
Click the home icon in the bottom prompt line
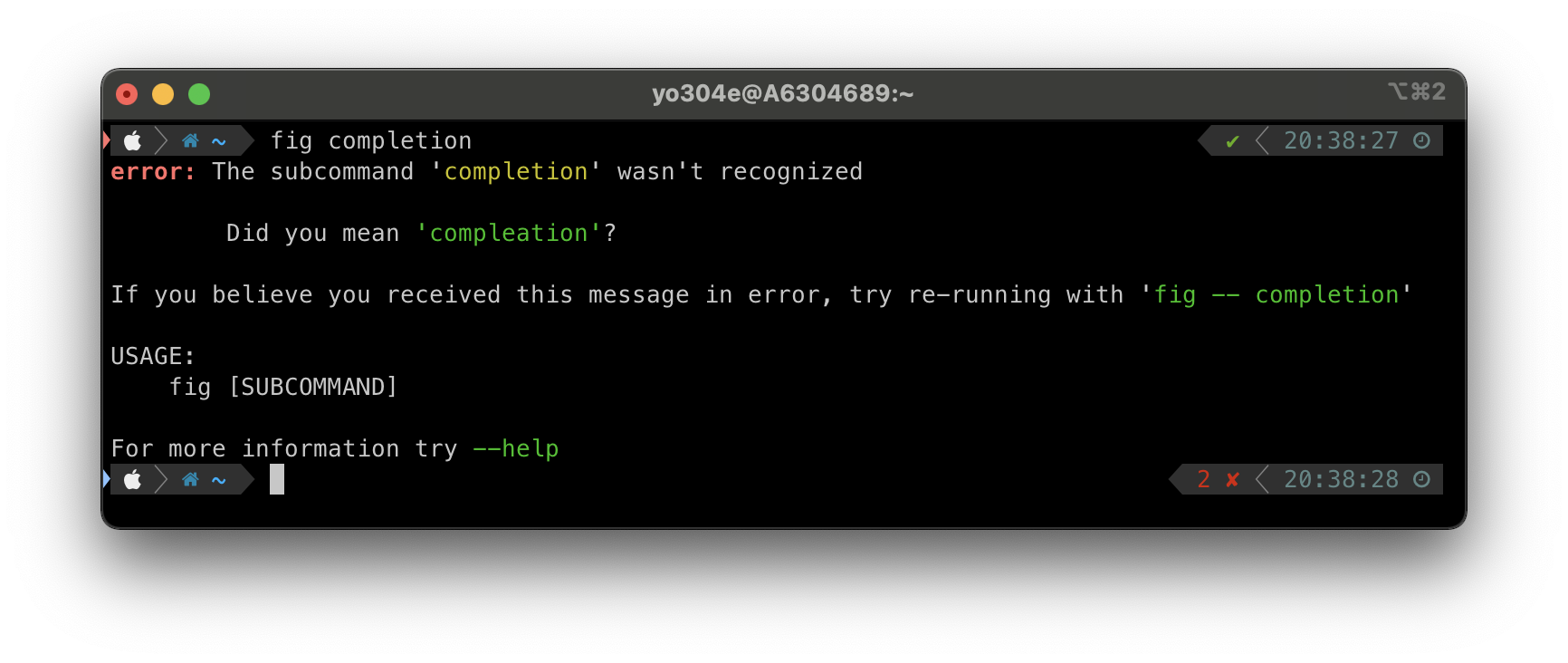[190, 479]
